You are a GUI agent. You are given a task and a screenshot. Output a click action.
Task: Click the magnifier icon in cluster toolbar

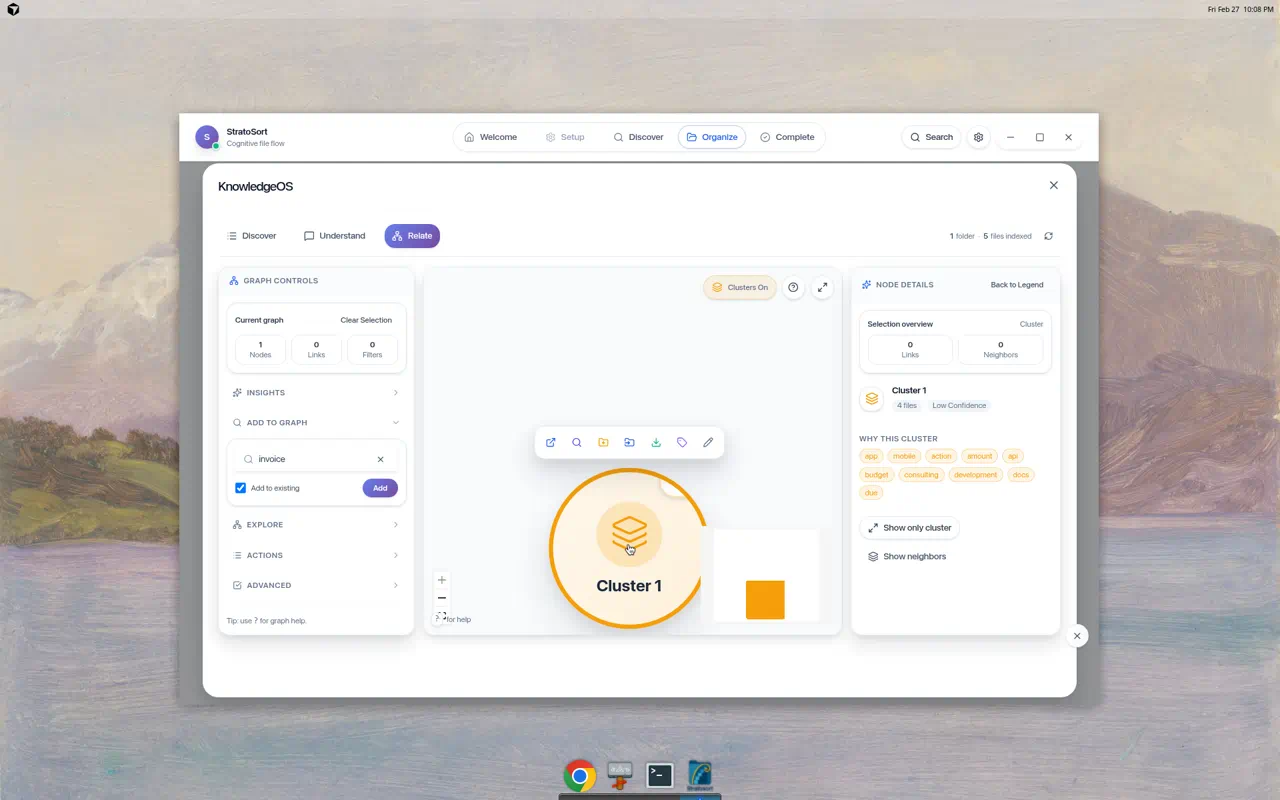[x=577, y=442]
